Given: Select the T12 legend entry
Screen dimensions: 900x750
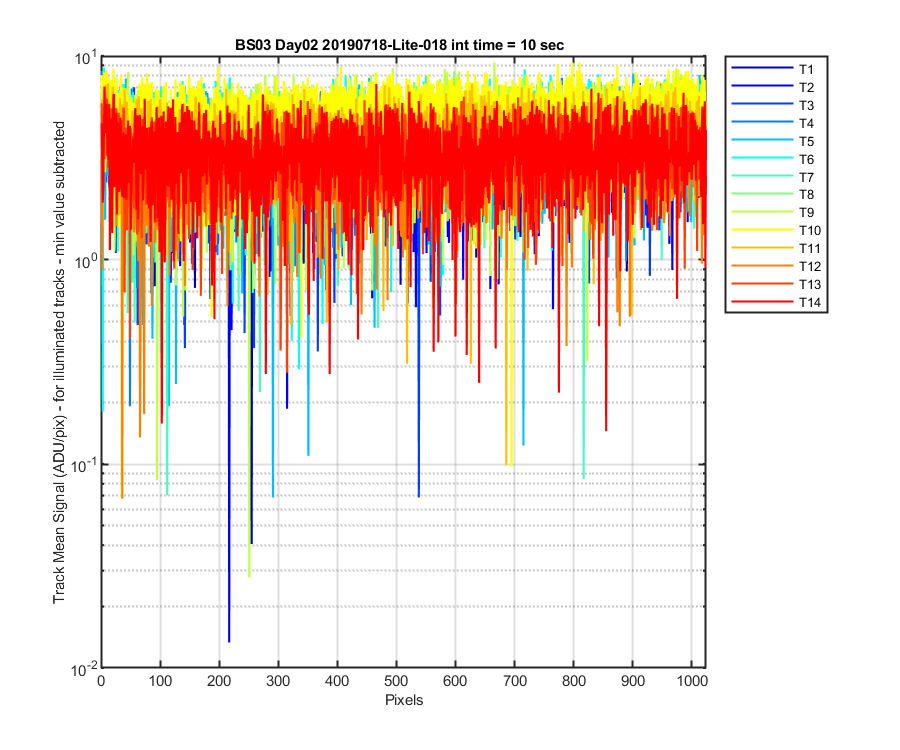Looking at the screenshot, I should 776,266.
